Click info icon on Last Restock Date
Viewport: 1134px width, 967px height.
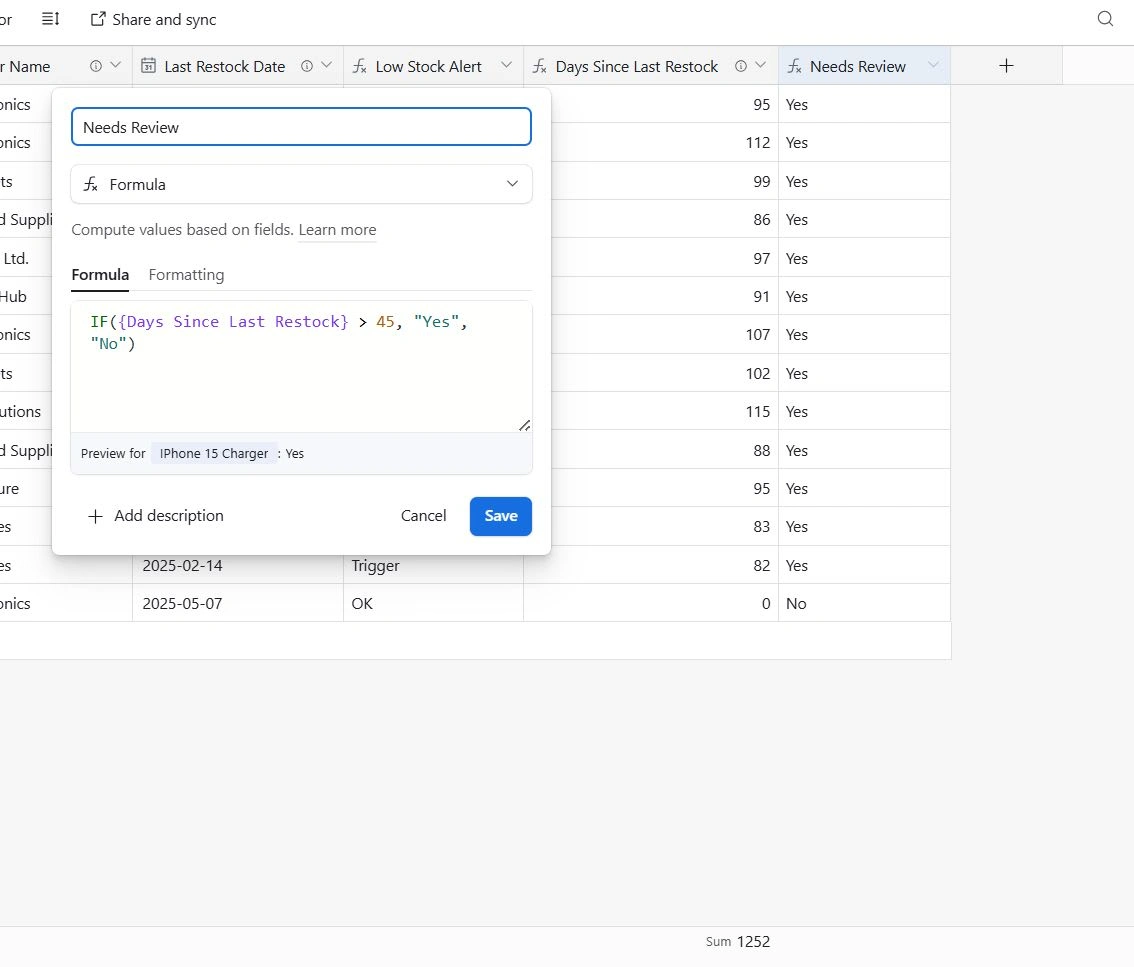pos(307,66)
